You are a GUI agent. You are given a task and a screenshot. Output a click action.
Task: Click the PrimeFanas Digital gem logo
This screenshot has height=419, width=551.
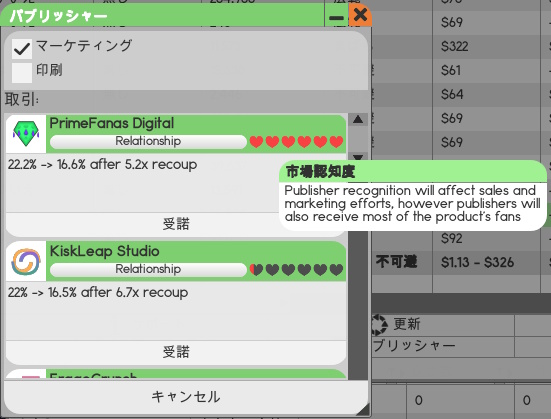pos(26,134)
